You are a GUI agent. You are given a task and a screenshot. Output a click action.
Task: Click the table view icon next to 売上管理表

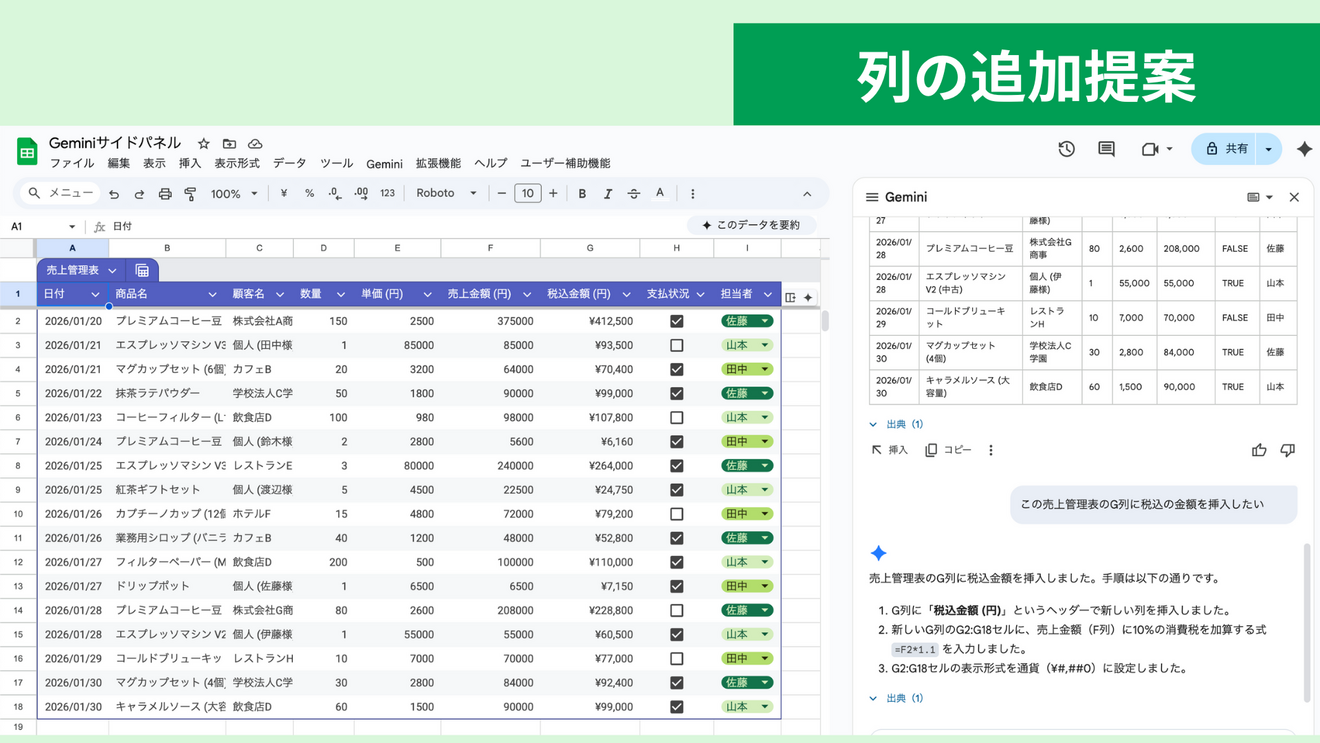coord(142,270)
